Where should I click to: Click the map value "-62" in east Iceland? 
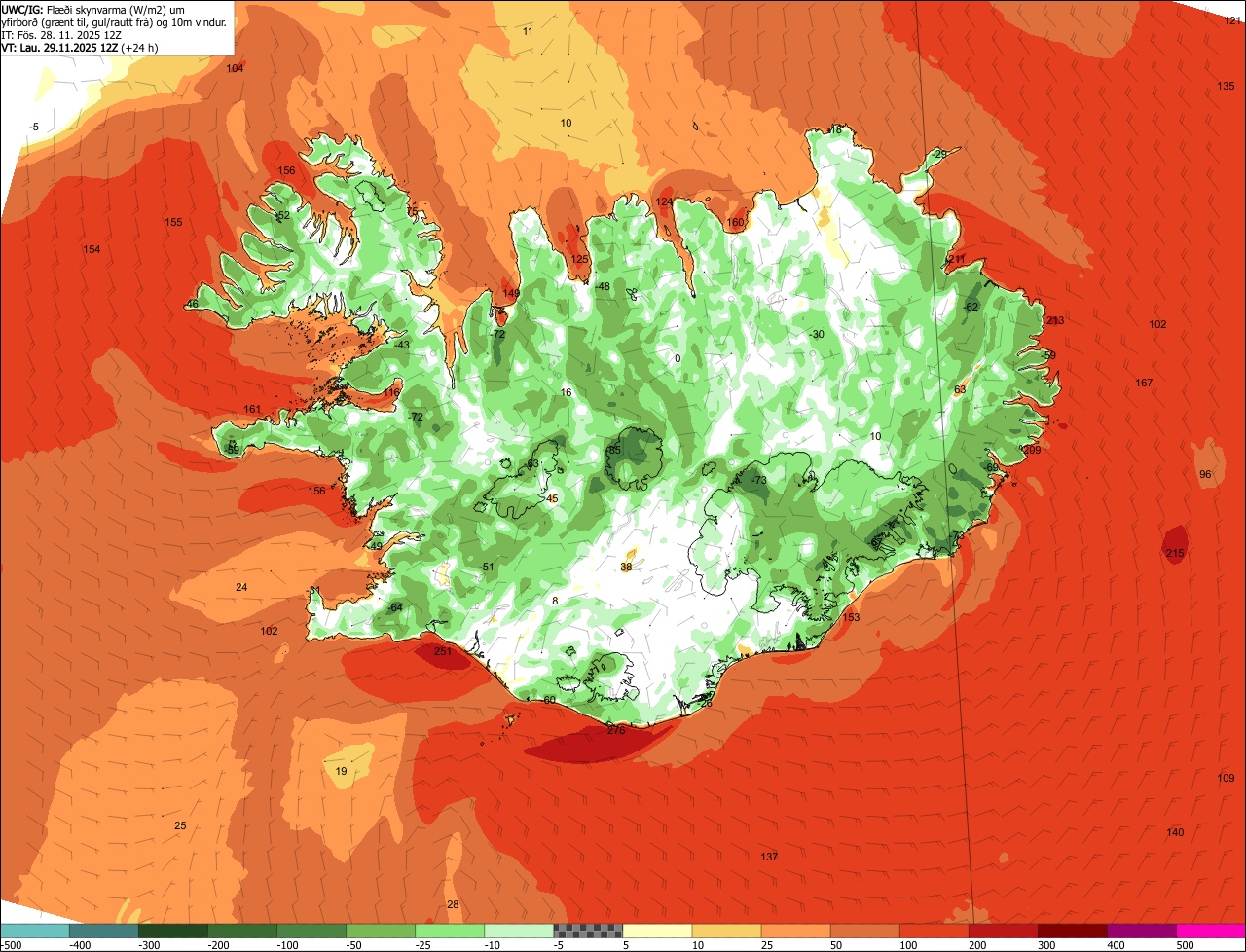pyautogui.click(x=971, y=307)
